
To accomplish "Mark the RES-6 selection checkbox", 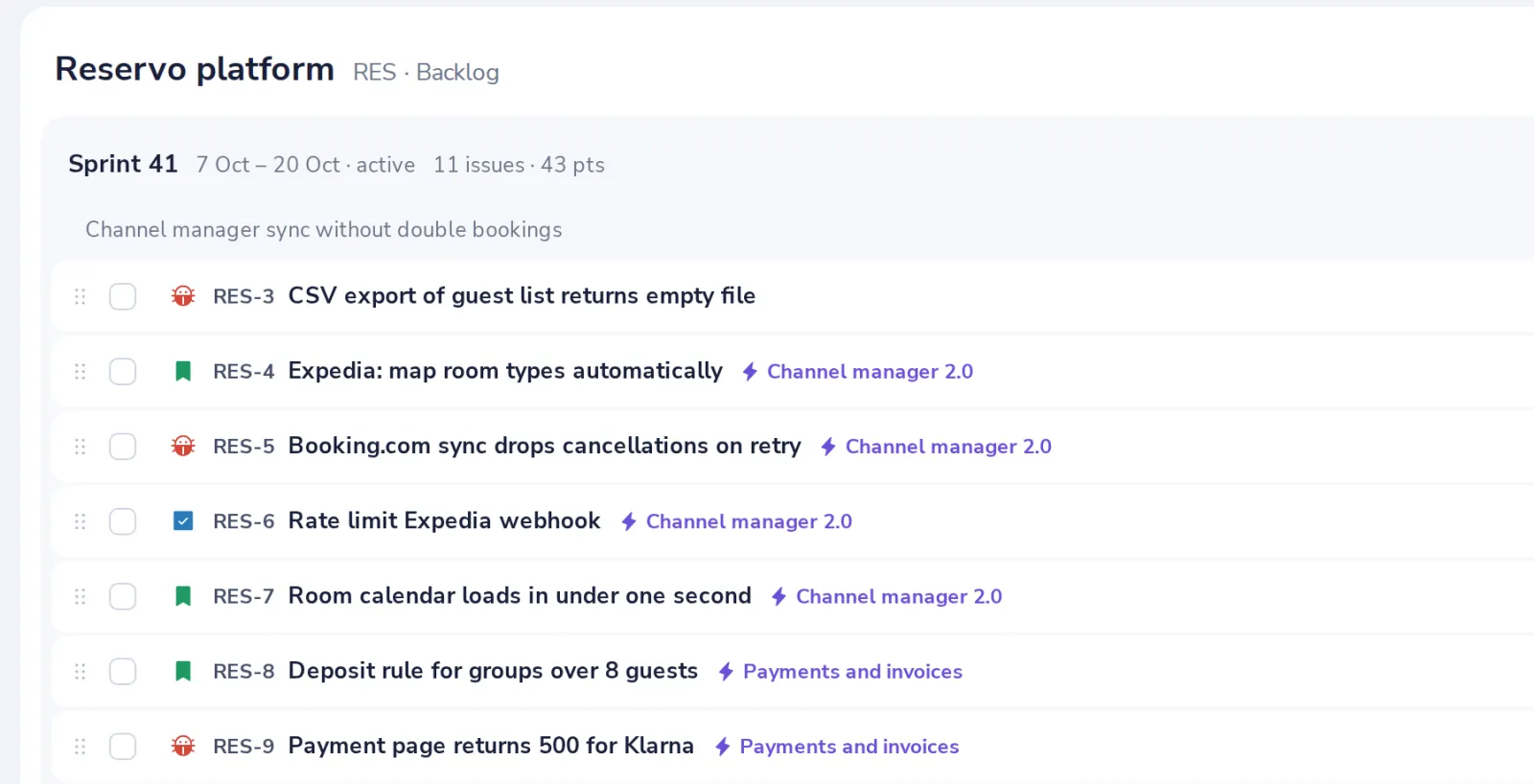I will [x=123, y=520].
